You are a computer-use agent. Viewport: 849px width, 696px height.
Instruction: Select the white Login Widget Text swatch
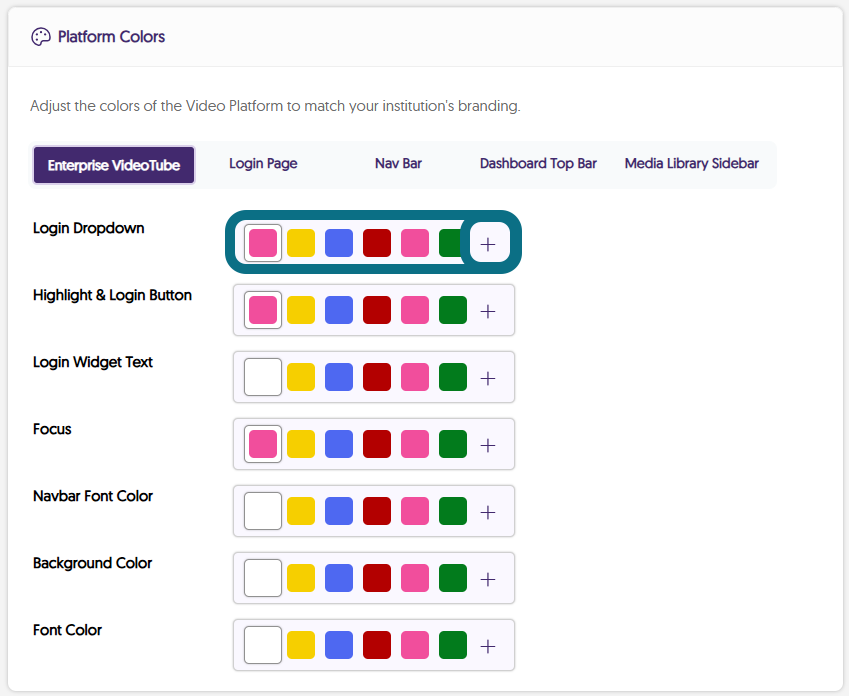tap(263, 377)
